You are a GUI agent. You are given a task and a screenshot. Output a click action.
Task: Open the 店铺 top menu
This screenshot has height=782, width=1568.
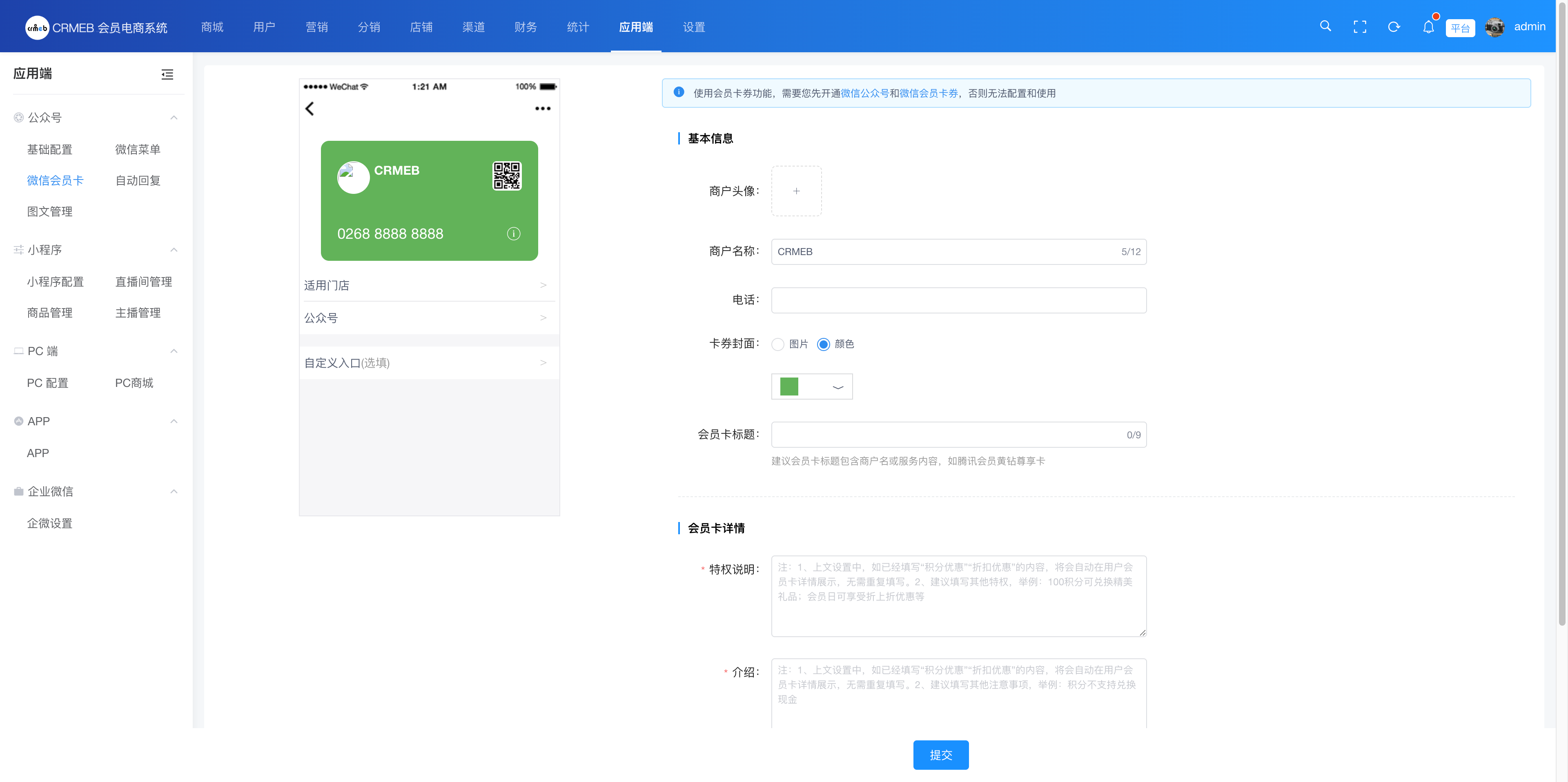coord(421,27)
